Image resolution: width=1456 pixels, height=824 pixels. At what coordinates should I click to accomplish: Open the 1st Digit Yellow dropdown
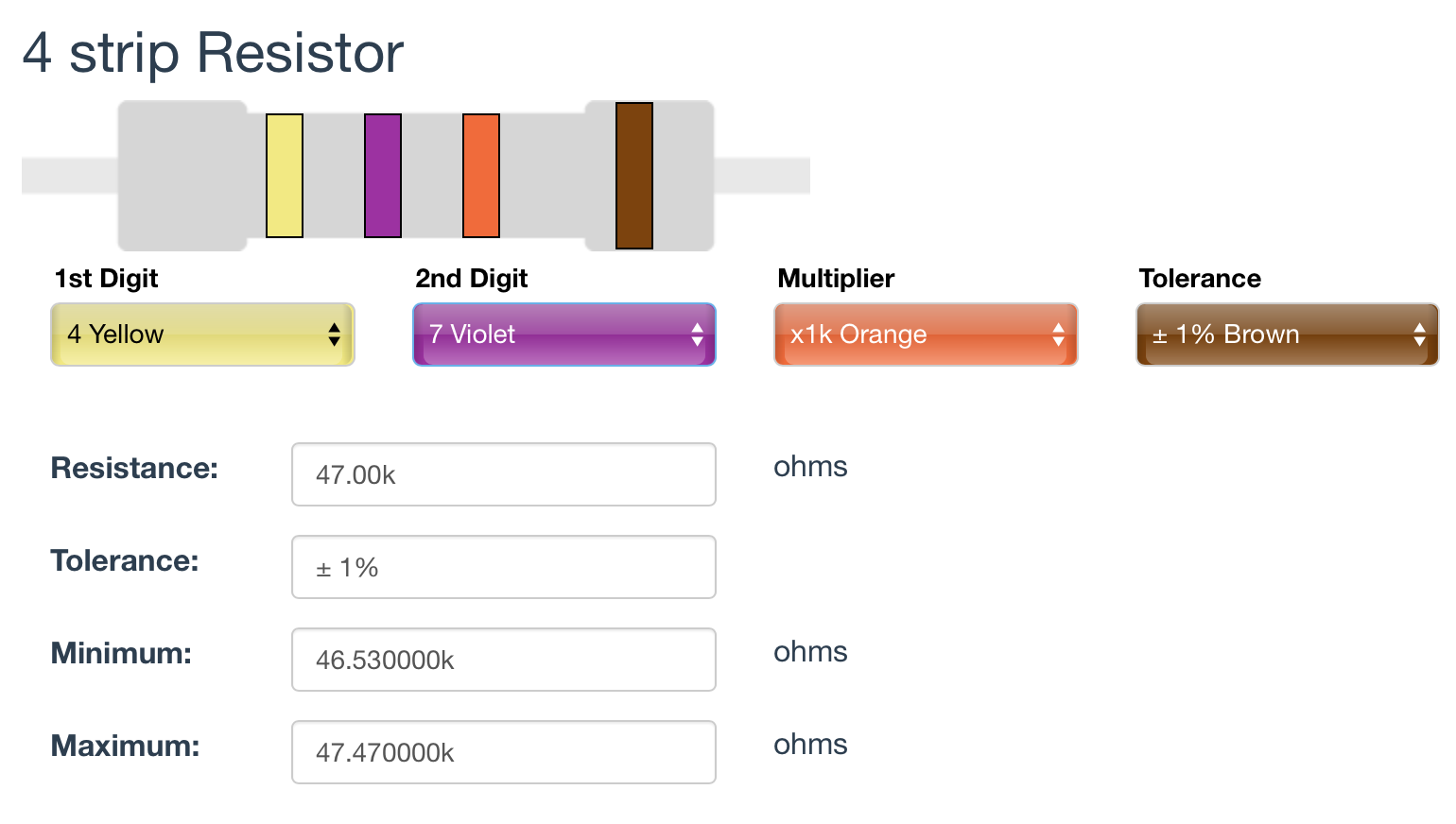tap(202, 335)
